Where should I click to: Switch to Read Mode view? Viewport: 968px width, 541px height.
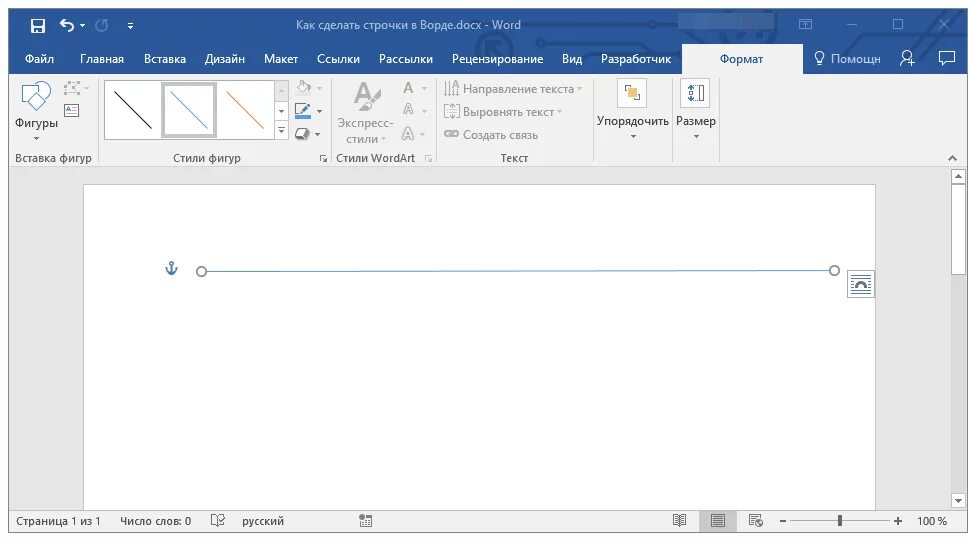[x=680, y=521]
